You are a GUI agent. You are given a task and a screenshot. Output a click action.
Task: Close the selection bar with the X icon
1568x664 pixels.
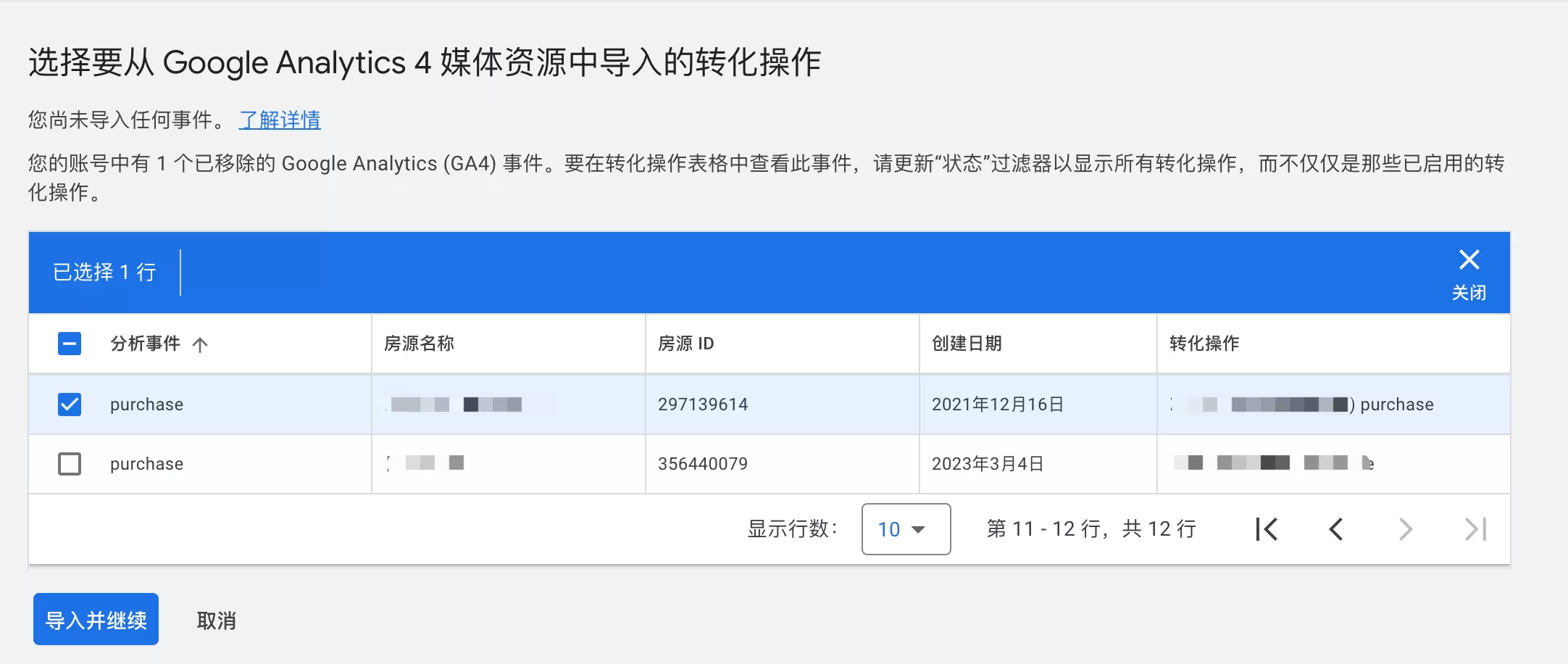[1469, 260]
